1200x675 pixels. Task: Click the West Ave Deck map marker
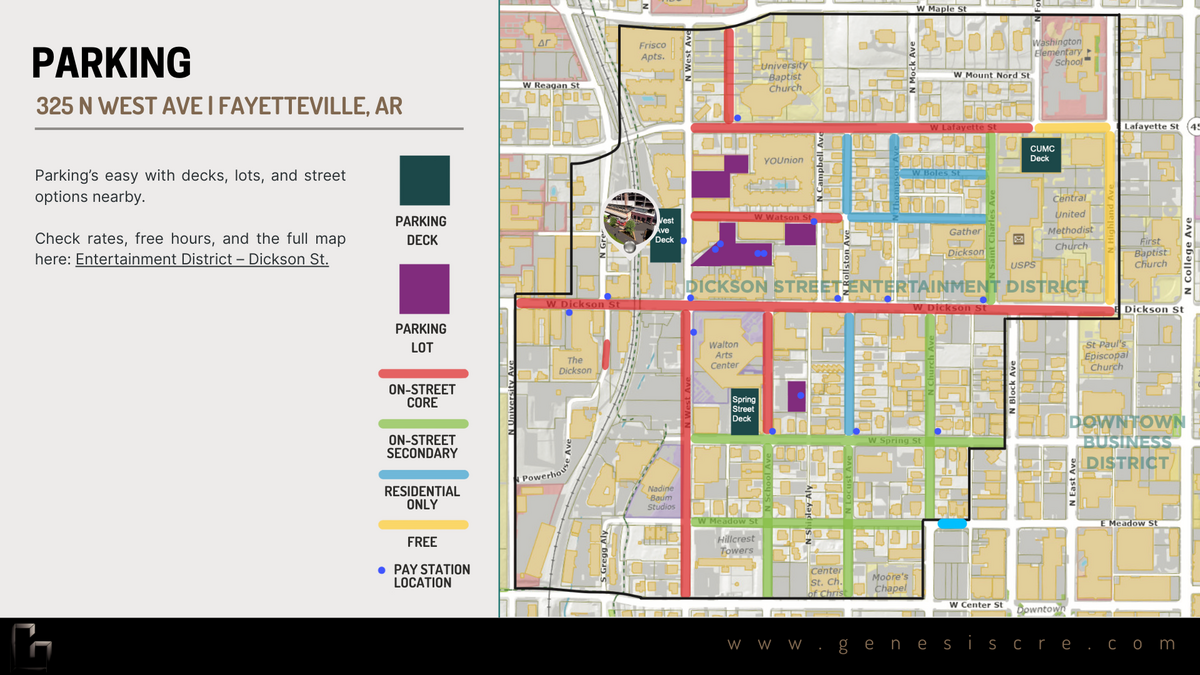(665, 234)
